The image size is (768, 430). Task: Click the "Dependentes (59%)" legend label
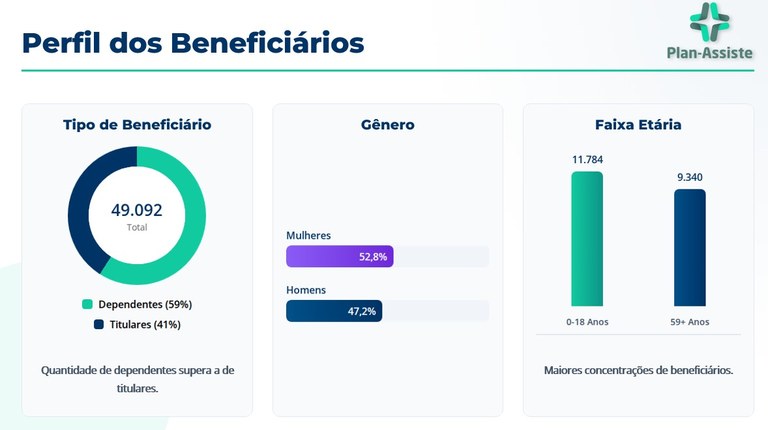145,304
